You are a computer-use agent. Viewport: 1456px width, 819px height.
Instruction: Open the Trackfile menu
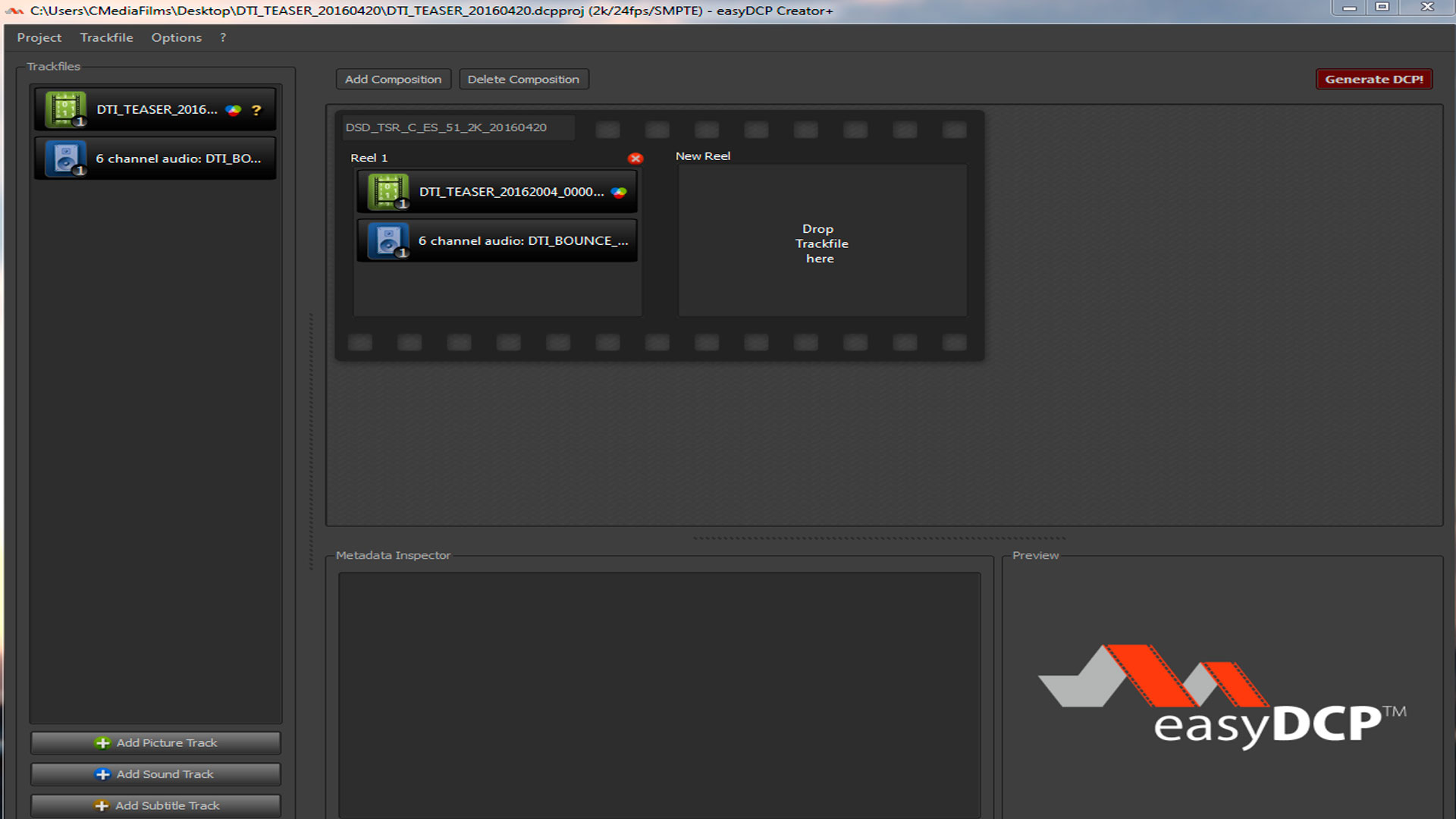[106, 38]
